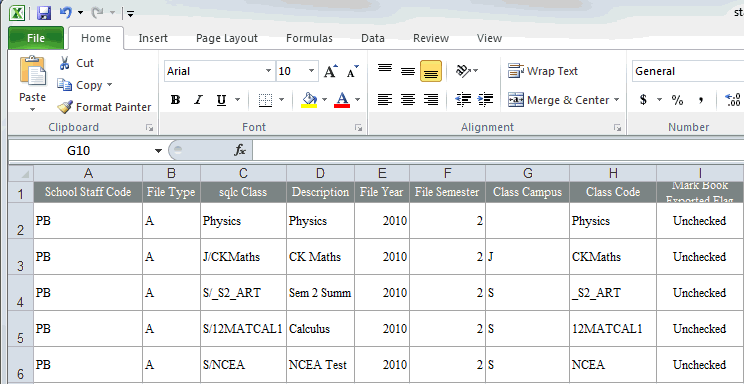Open the Underline style dropdown arrow
The width and height of the screenshot is (744, 384).
coord(237,100)
